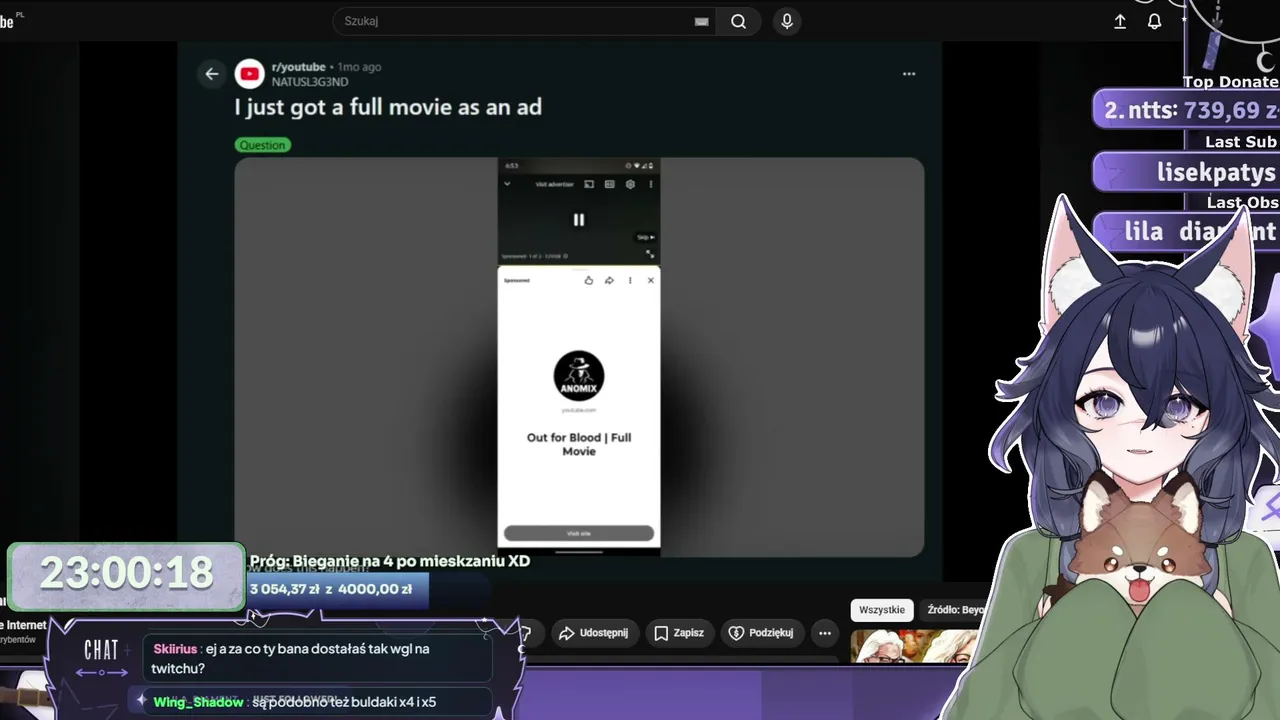
Task: Collapse the phone player with down chevron
Action: pyautogui.click(x=507, y=184)
